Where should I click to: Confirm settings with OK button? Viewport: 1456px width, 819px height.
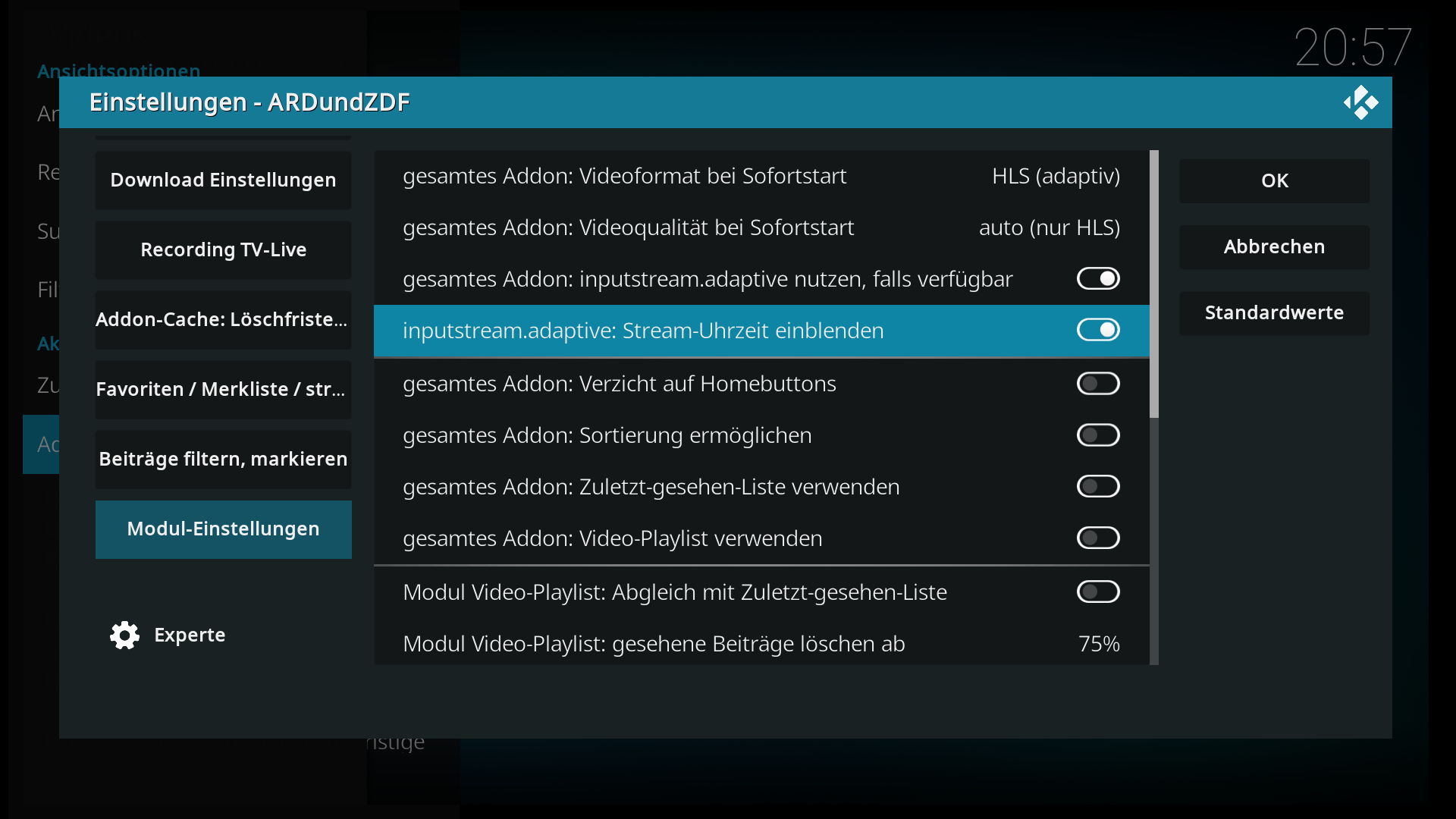(1274, 181)
